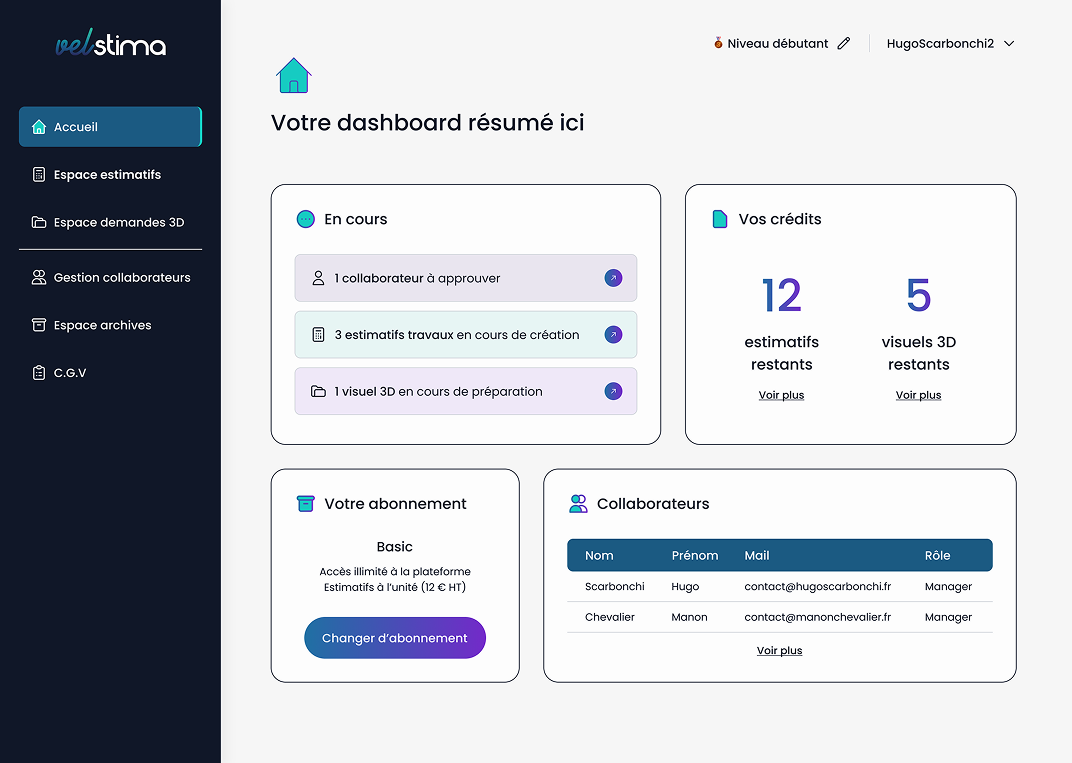Click contact@manonchevalier.fr email

[818, 617]
